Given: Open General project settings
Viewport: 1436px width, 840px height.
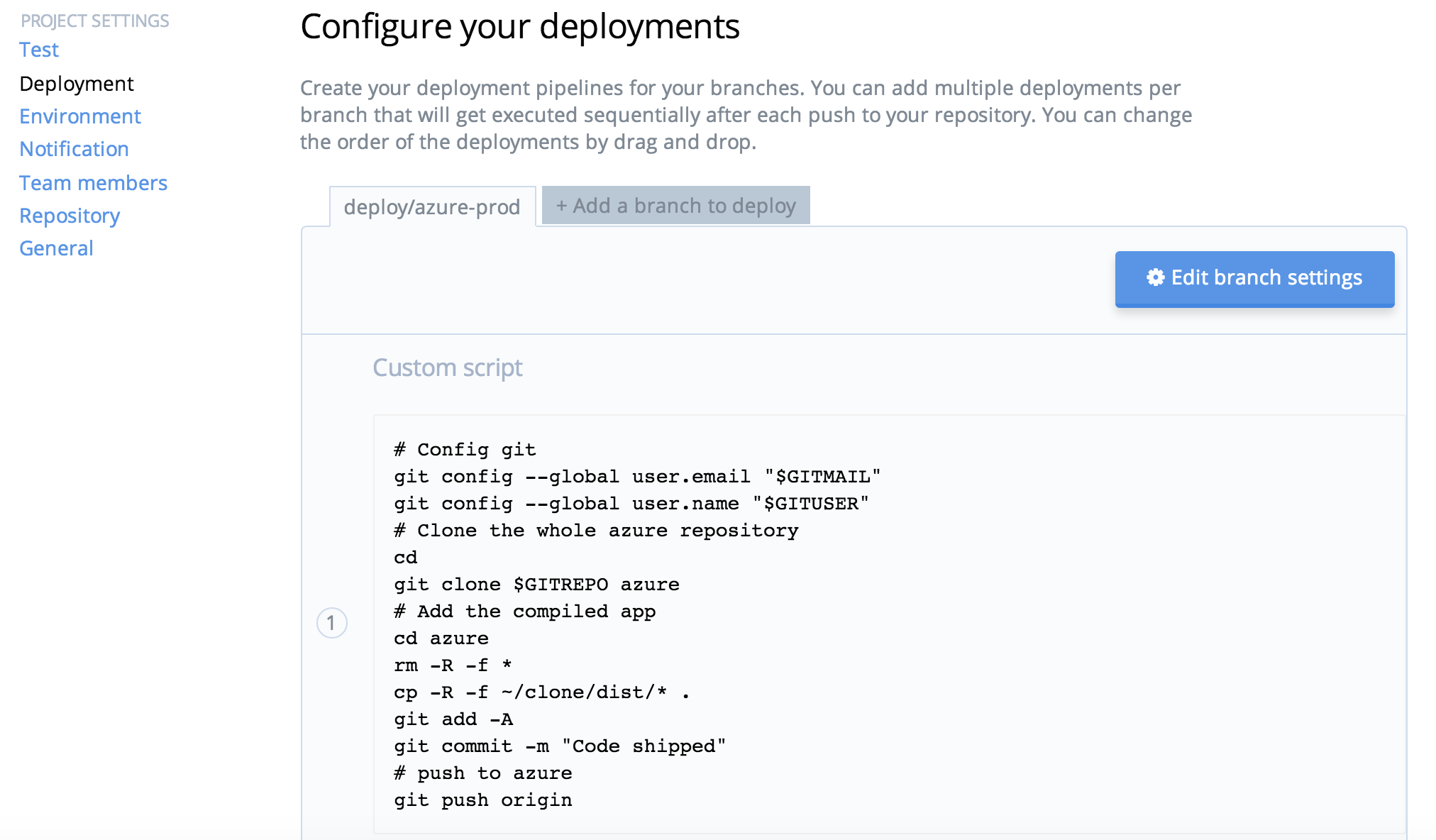Looking at the screenshot, I should point(56,248).
